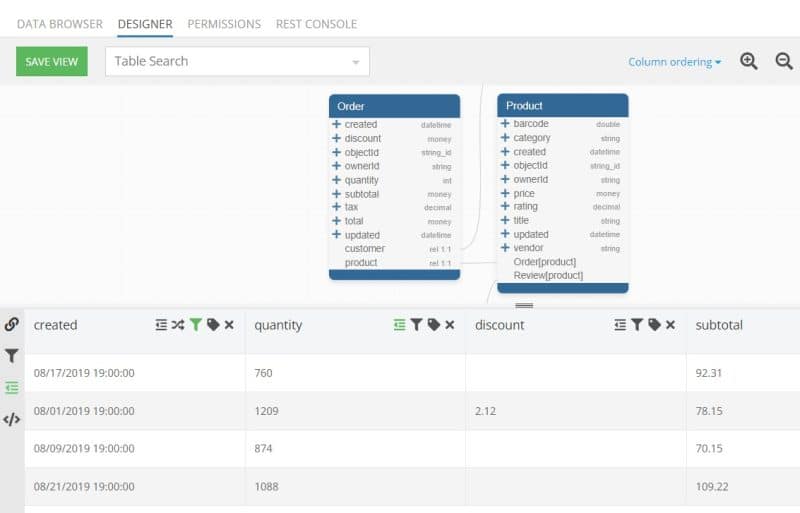The width and height of the screenshot is (800, 513).
Task: Remove the discount column with X icon
Action: (670, 325)
